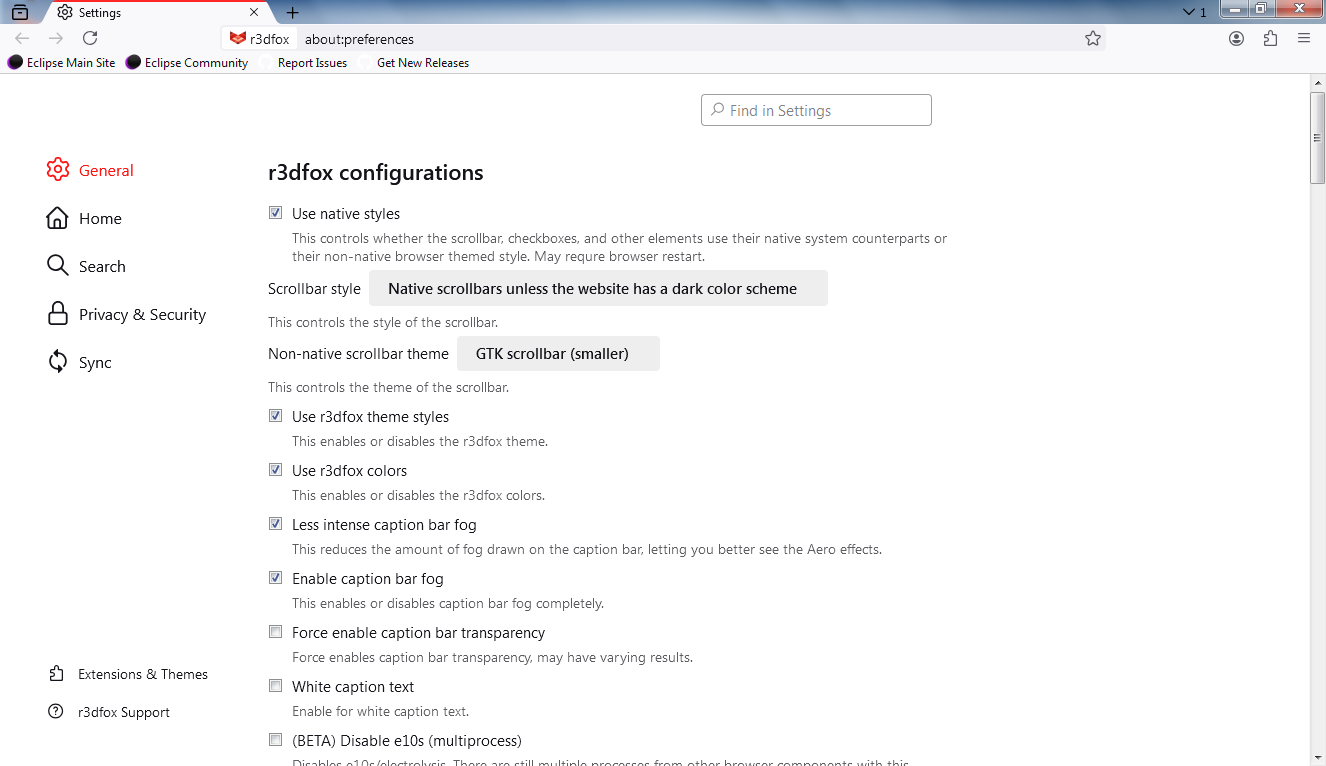This screenshot has width=1326, height=766.
Task: Uncheck Use r3dfox theme styles
Action: [x=276, y=416]
